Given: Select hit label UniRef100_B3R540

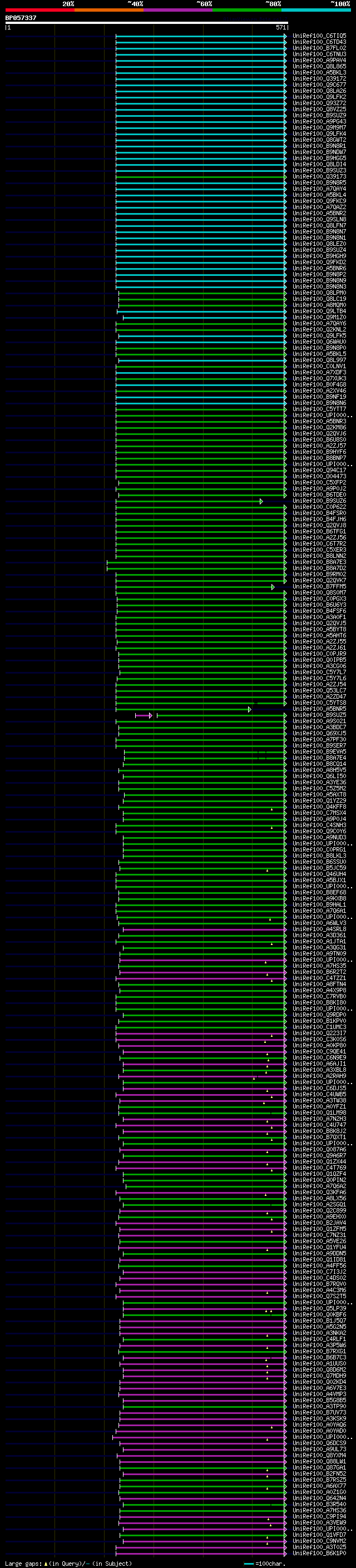Looking at the screenshot, I should pyautogui.click(x=319, y=1504).
